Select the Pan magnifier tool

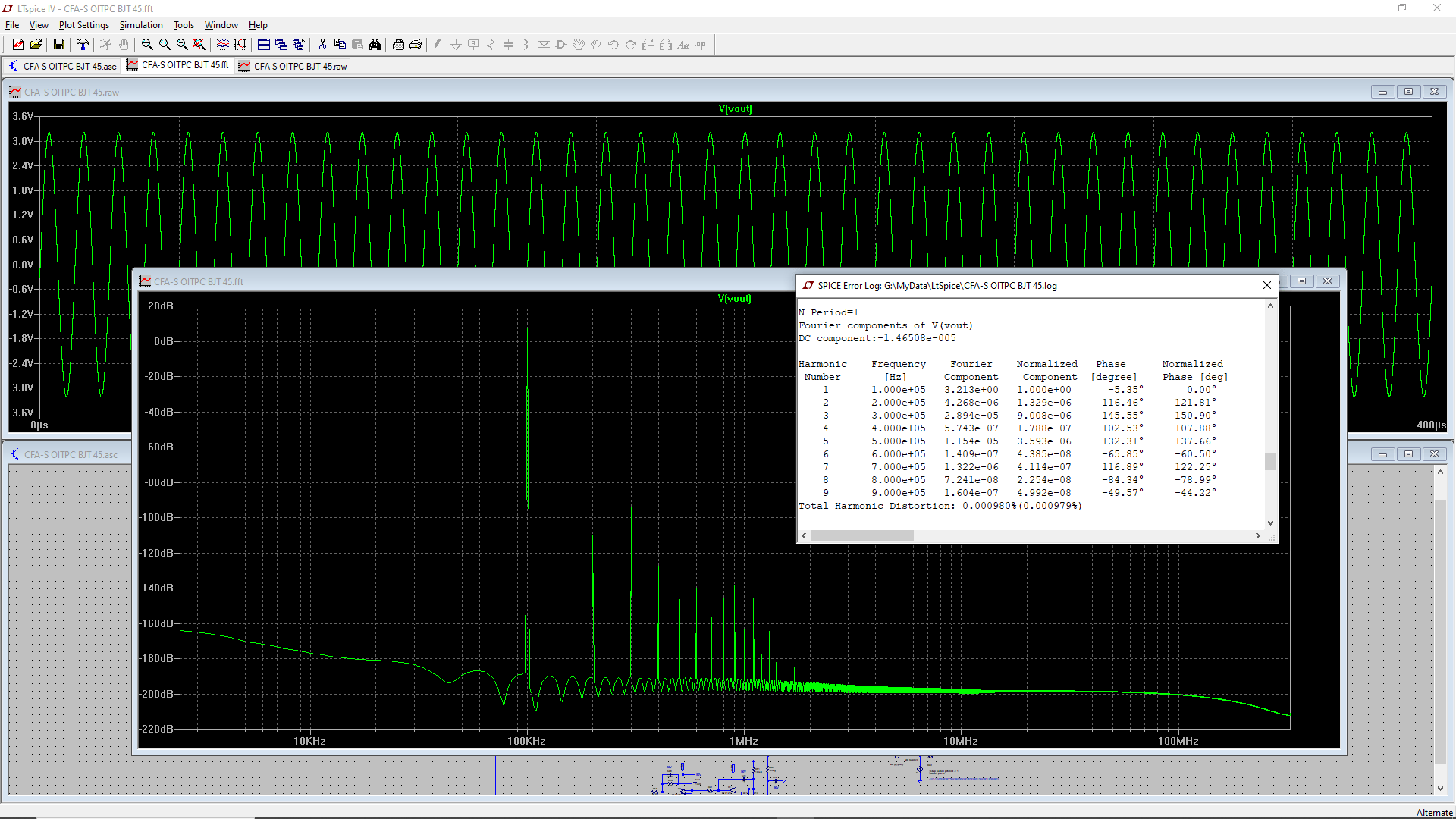[165, 45]
